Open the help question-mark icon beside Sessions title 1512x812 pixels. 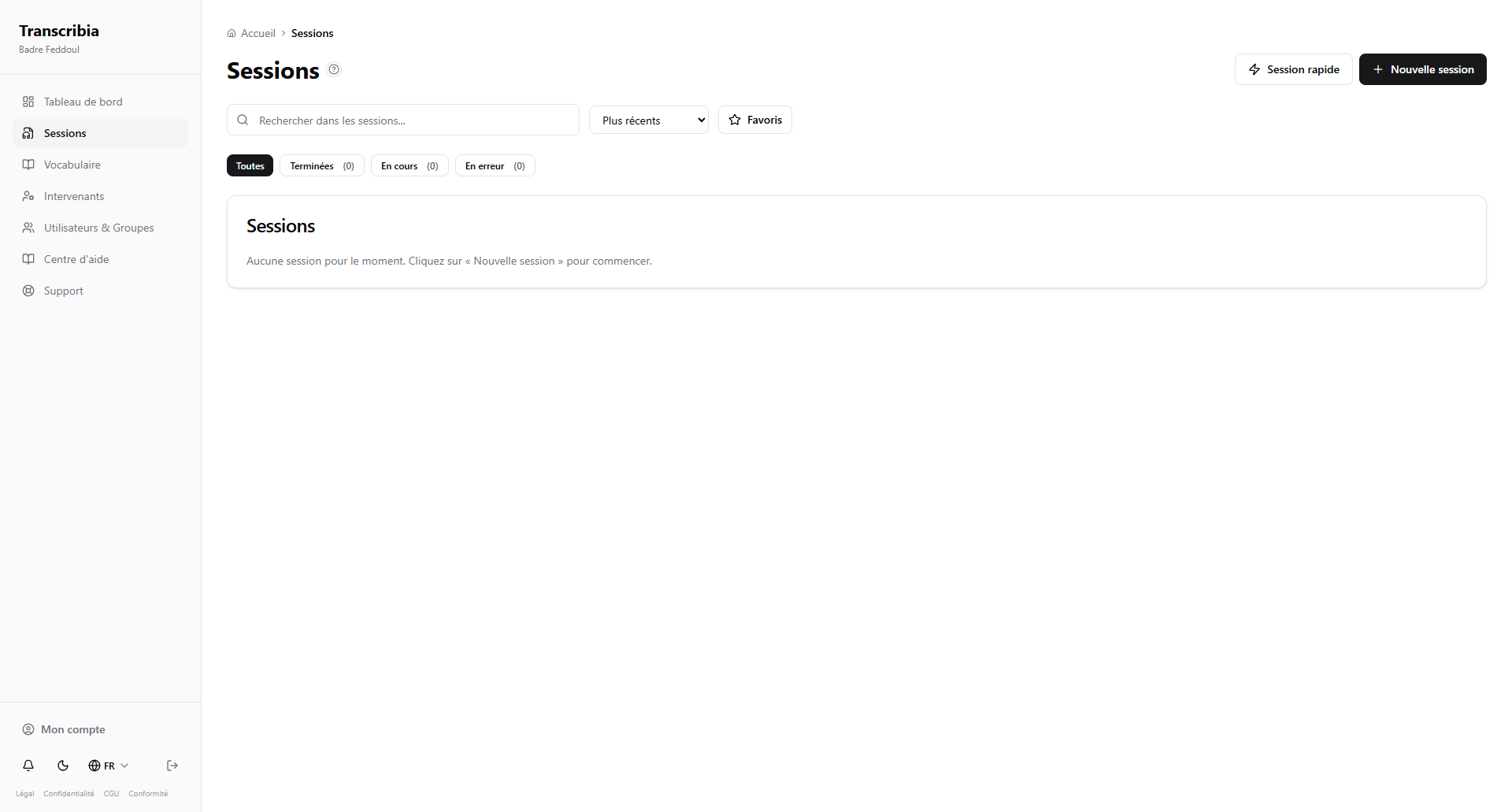click(334, 69)
